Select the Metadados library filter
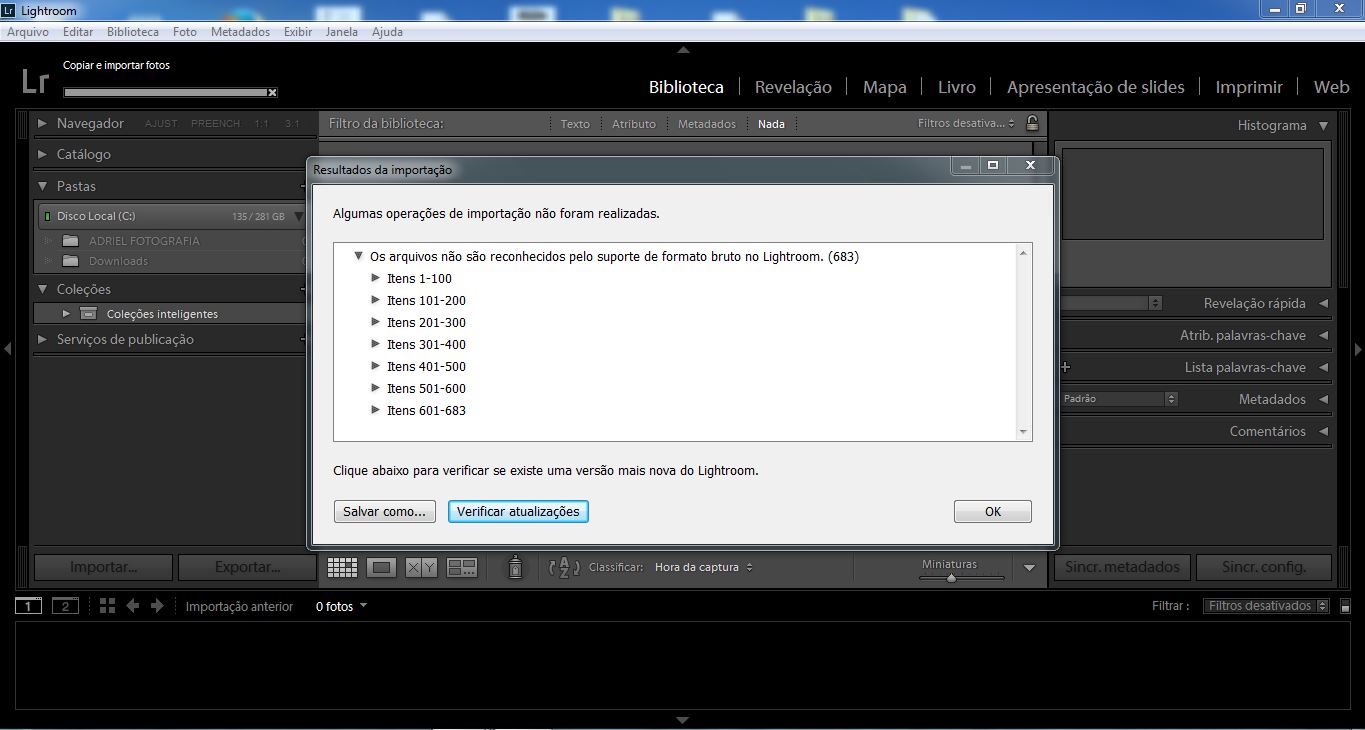The image size is (1365, 730). point(707,124)
